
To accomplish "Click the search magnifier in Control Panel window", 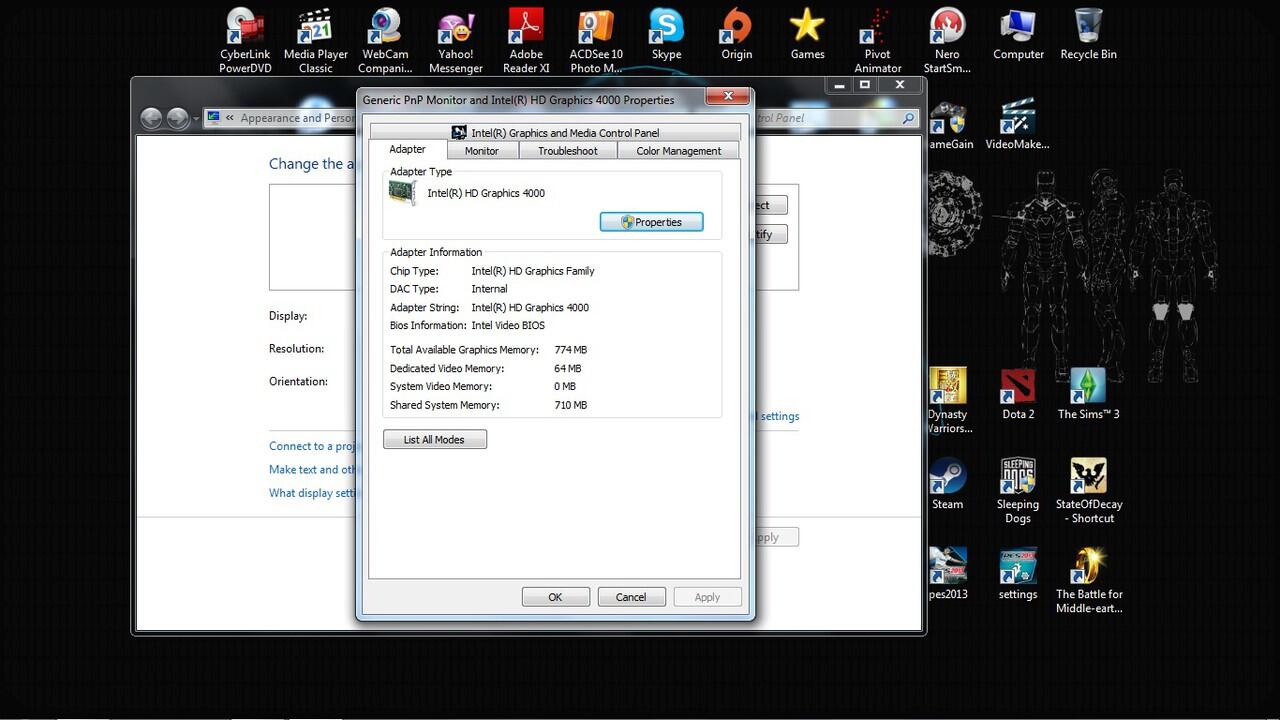I will [908, 118].
